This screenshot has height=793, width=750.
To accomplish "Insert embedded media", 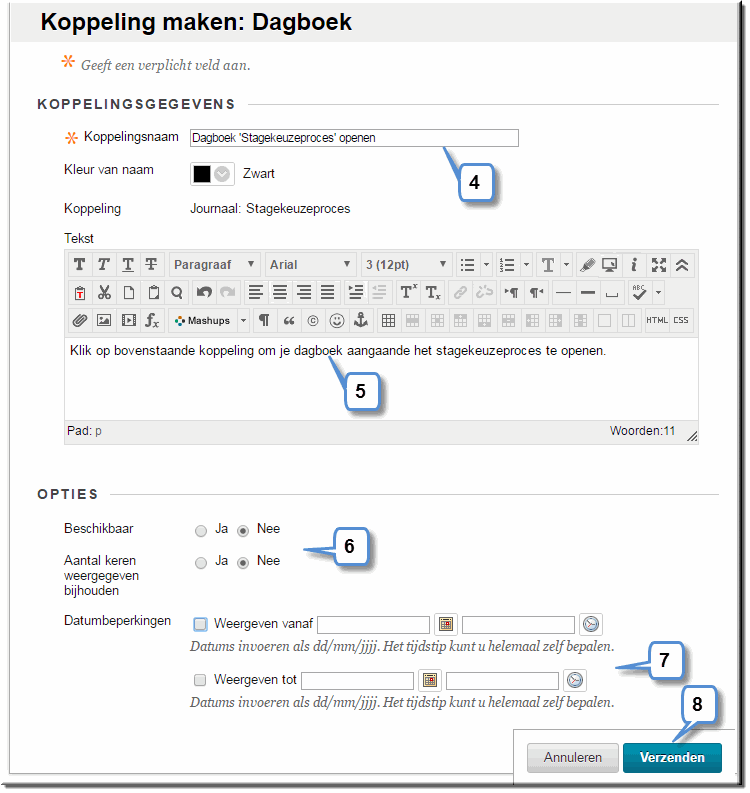I will point(128,321).
